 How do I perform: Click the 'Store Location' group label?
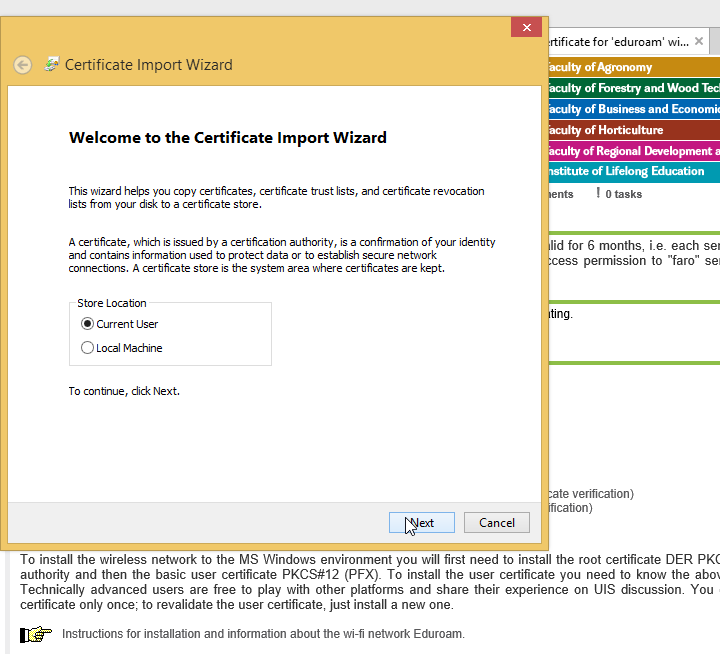(112, 303)
